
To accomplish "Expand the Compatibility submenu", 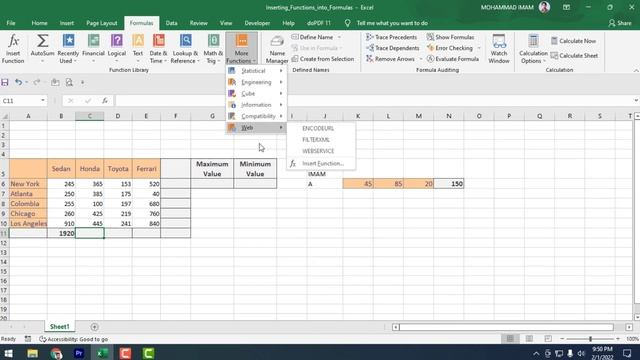I will [256, 116].
